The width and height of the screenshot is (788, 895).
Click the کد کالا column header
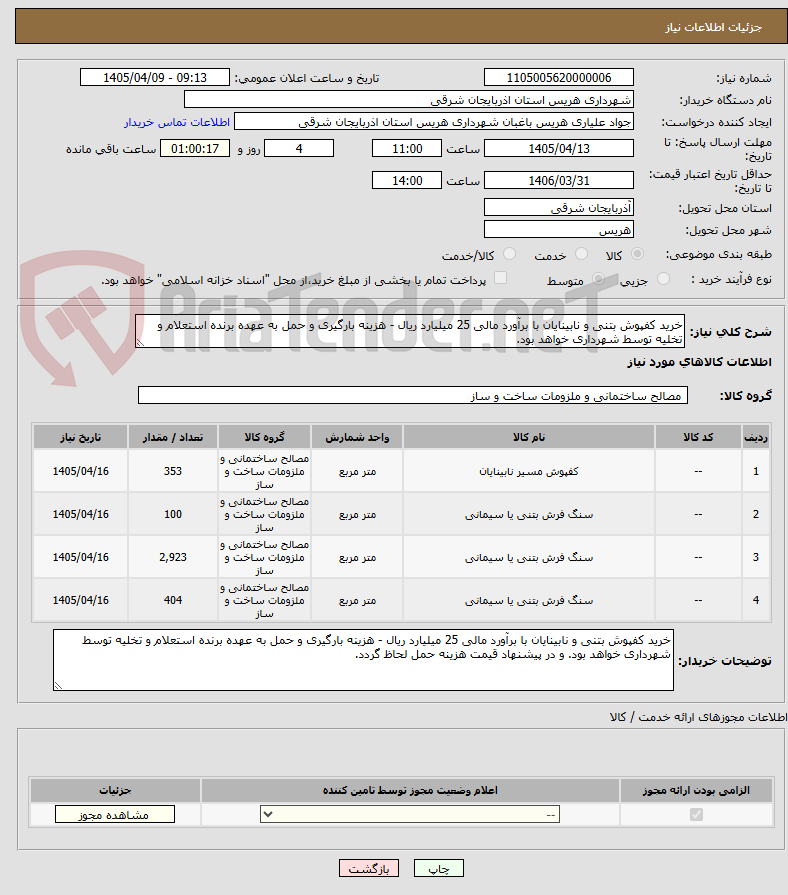[698, 437]
